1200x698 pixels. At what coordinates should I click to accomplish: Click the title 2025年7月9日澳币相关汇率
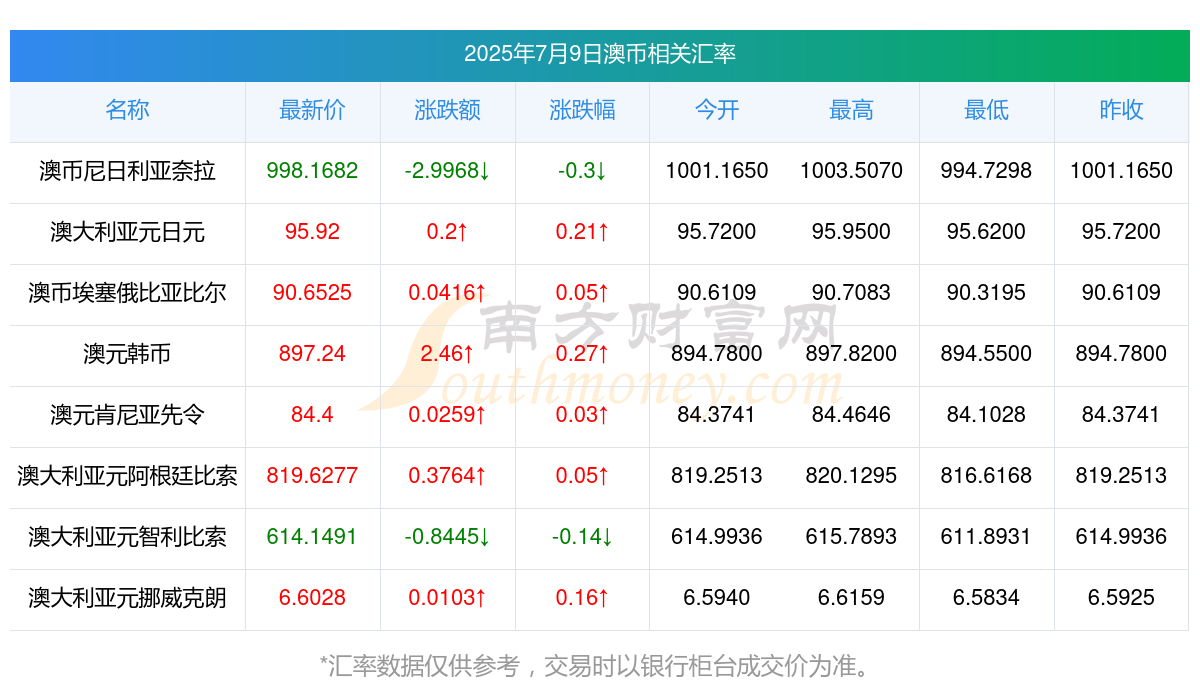pyautogui.click(x=600, y=54)
